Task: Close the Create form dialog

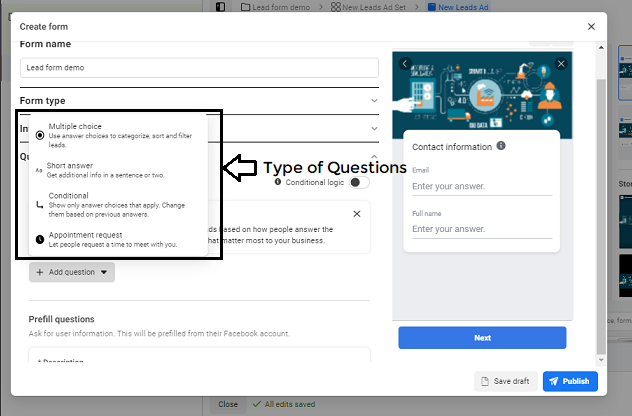Action: [591, 27]
